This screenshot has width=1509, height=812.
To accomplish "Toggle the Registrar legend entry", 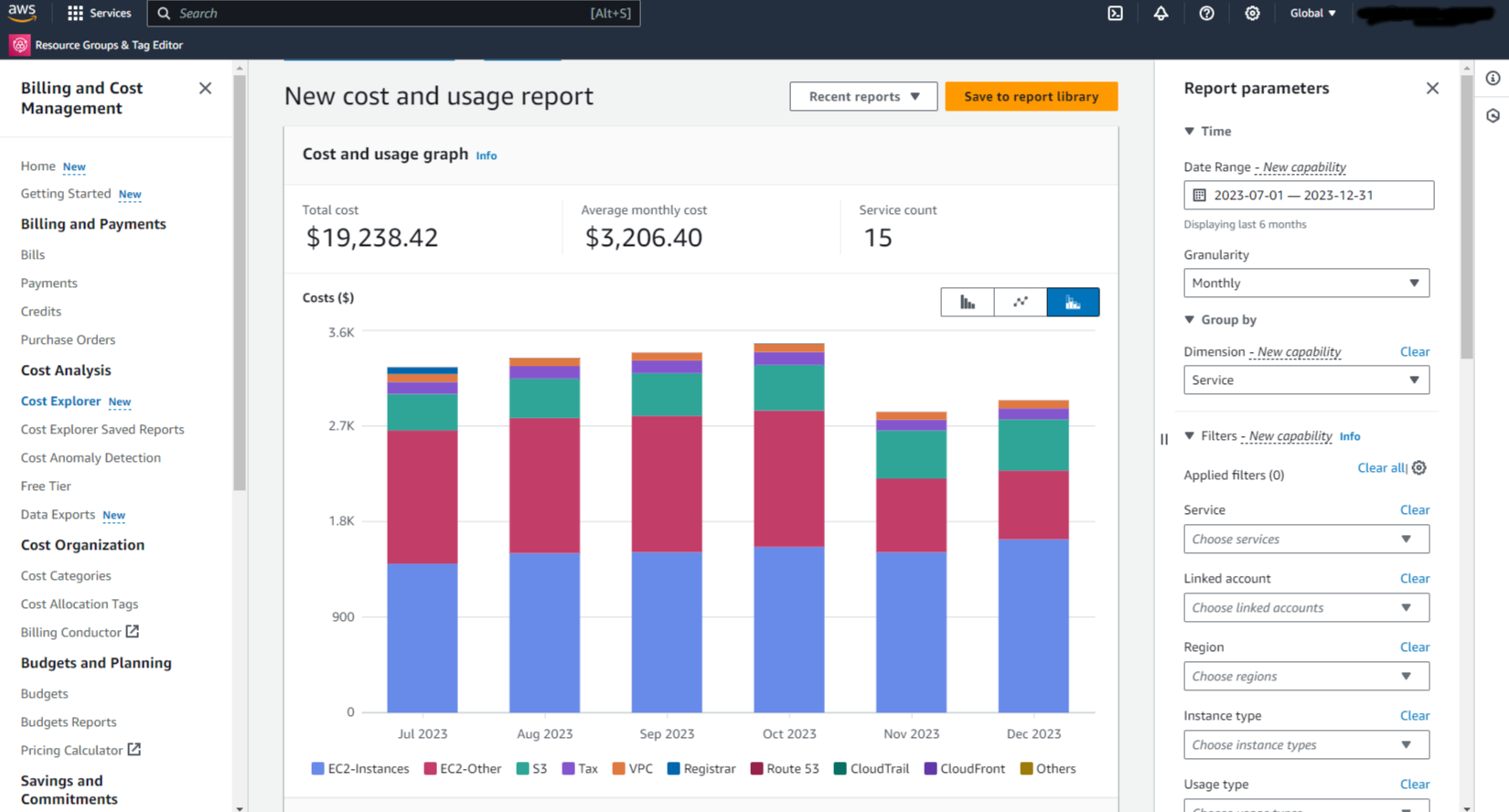I will 701,768.
